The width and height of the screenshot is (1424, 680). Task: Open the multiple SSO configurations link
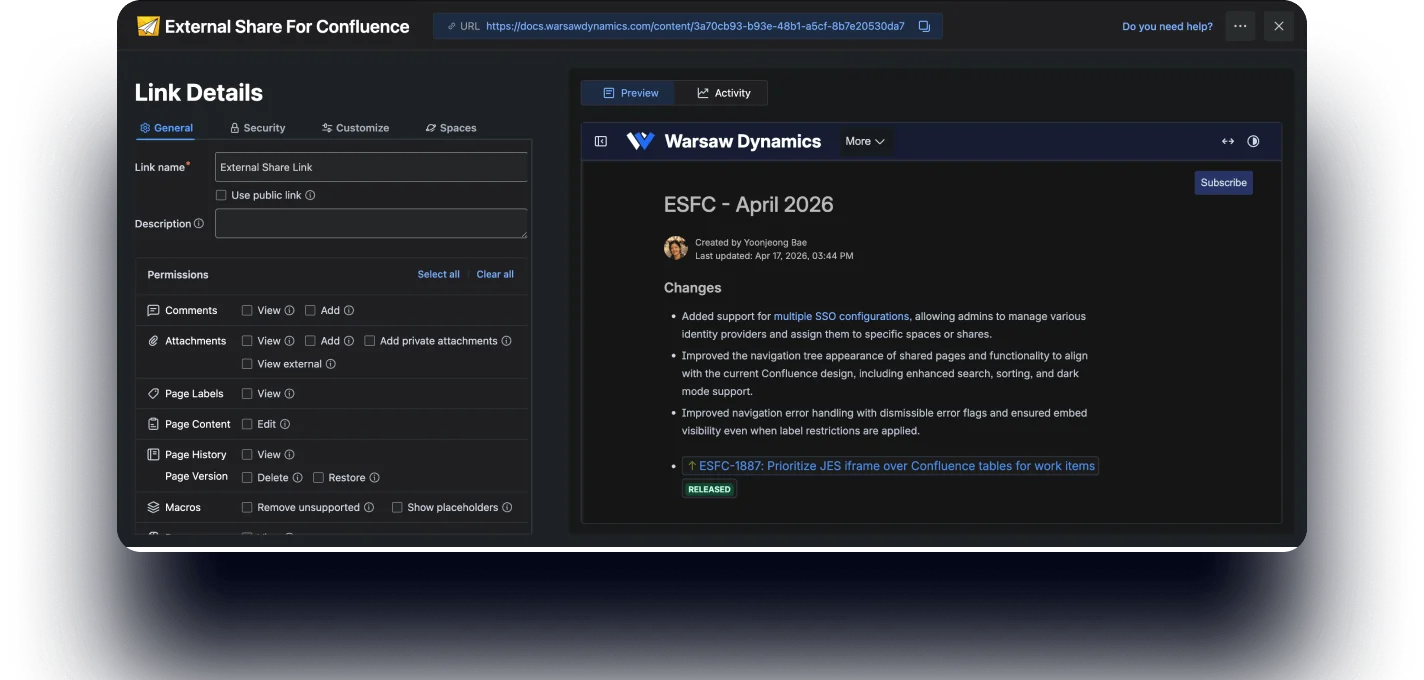(x=841, y=316)
